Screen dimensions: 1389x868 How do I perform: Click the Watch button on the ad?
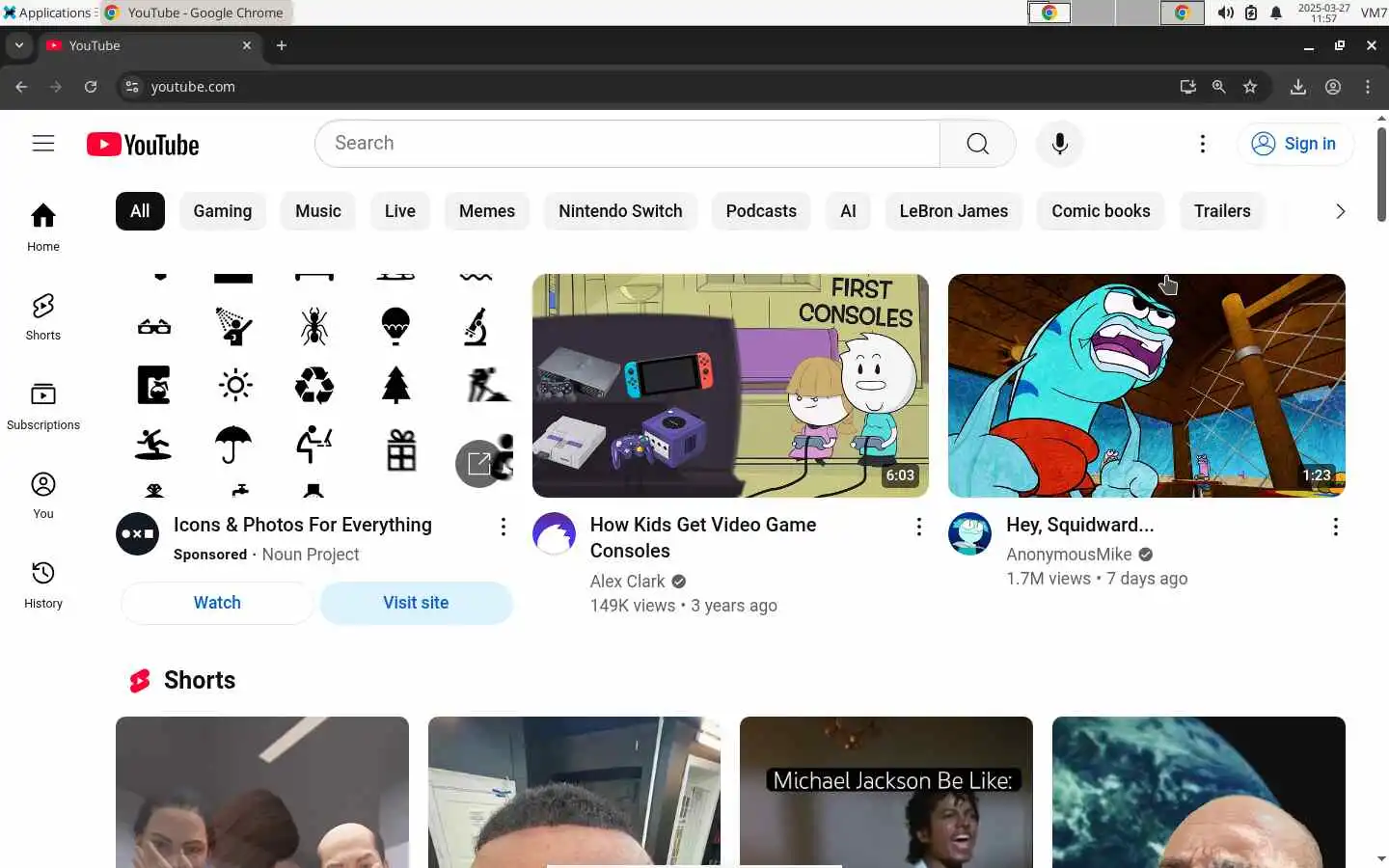(x=217, y=603)
